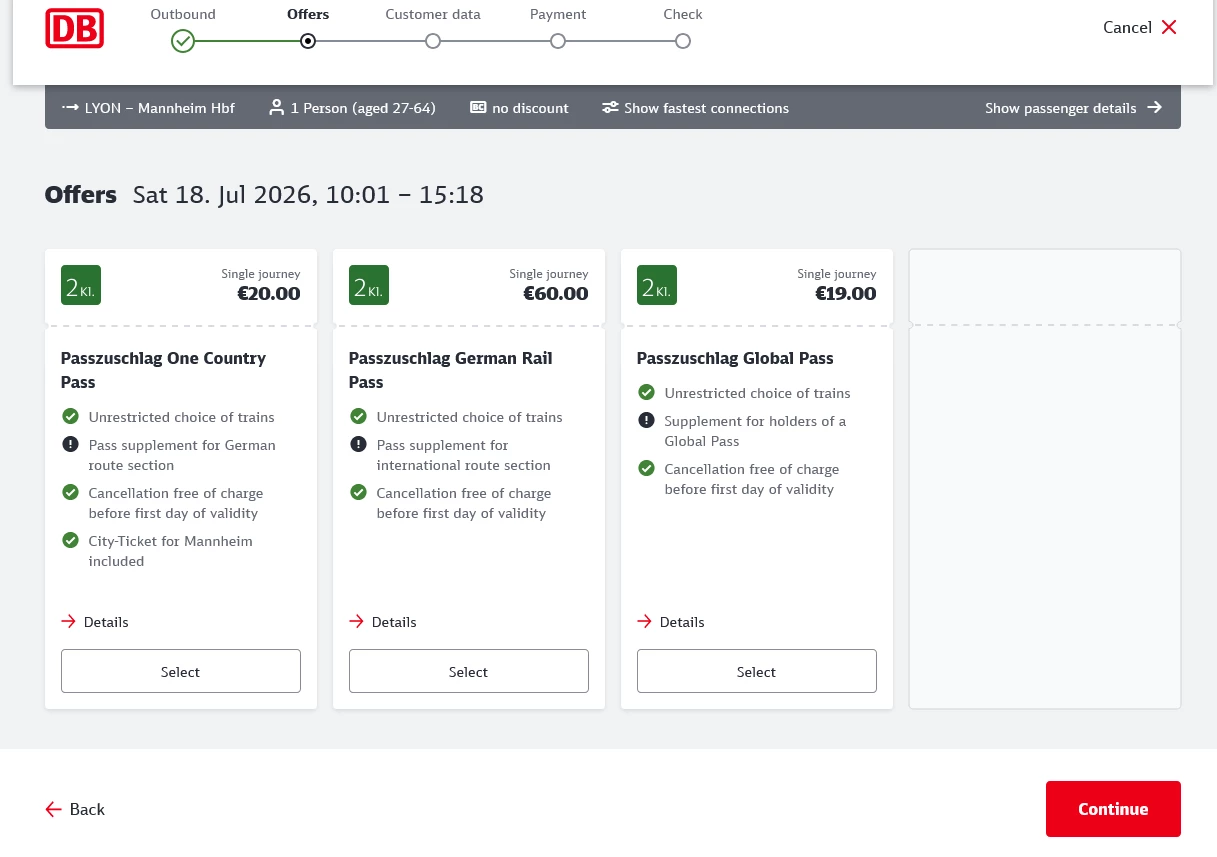Click Passzuschlag Global Pass title
Image resolution: width=1217 pixels, height=857 pixels.
735,358
